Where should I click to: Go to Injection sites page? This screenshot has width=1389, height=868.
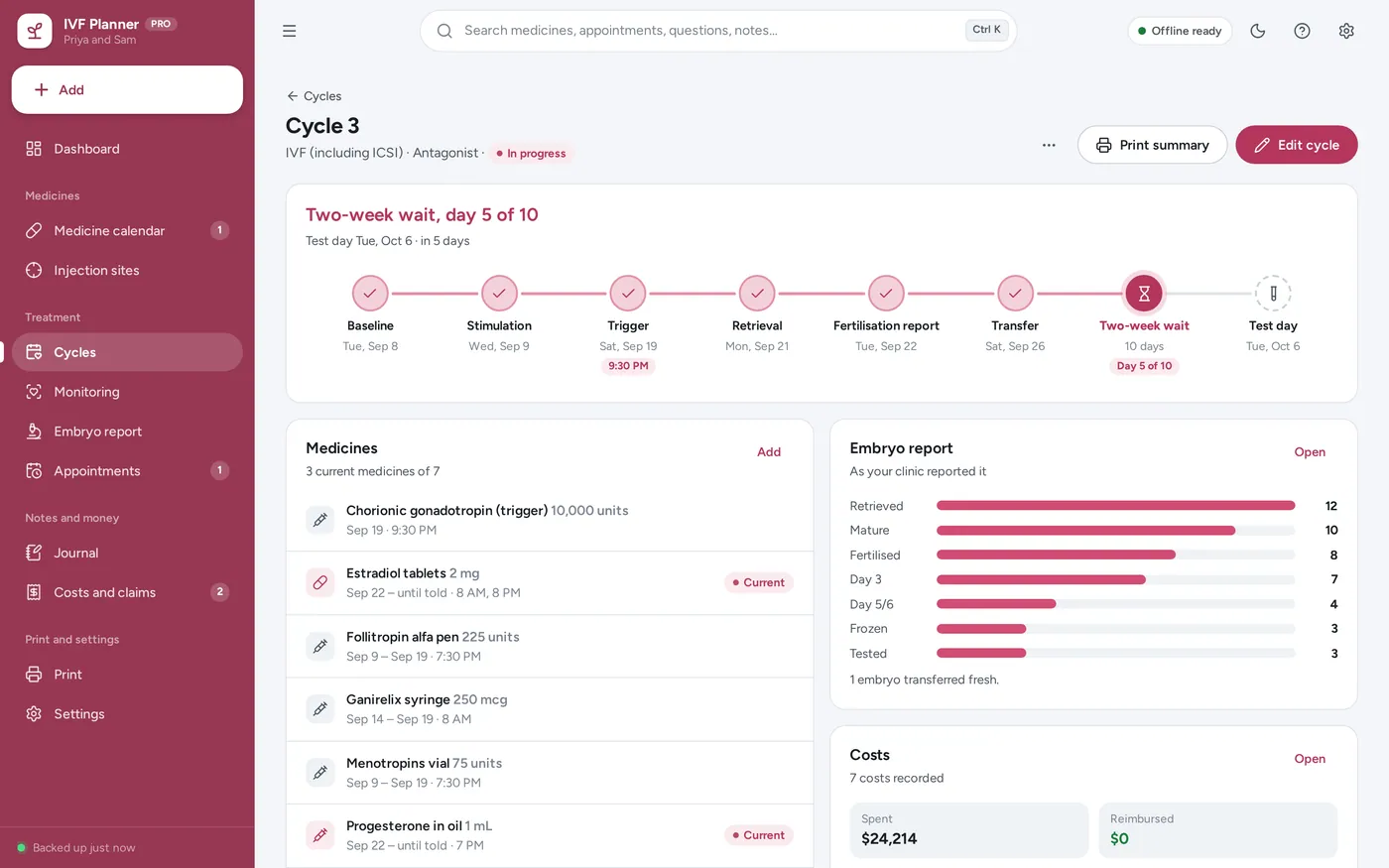pos(127,270)
